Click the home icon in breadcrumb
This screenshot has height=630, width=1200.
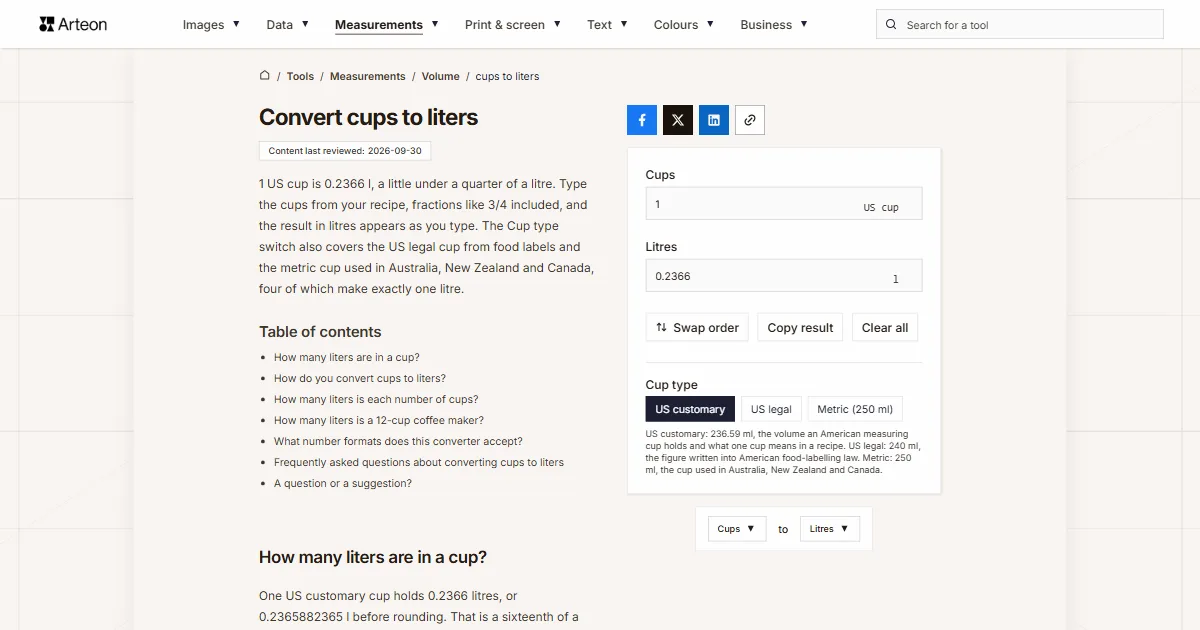(x=265, y=75)
